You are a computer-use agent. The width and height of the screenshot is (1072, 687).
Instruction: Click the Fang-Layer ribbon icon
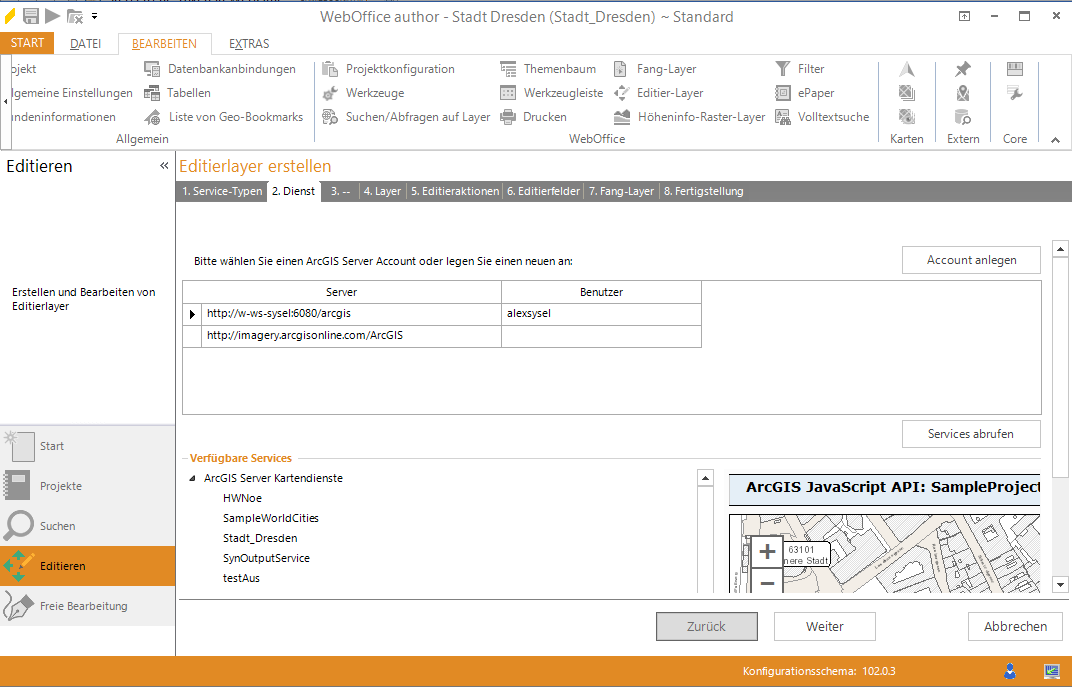click(622, 69)
